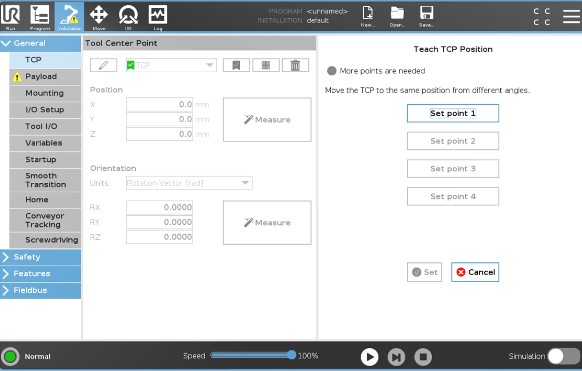Delete TCP with trash icon

pyautogui.click(x=295, y=65)
